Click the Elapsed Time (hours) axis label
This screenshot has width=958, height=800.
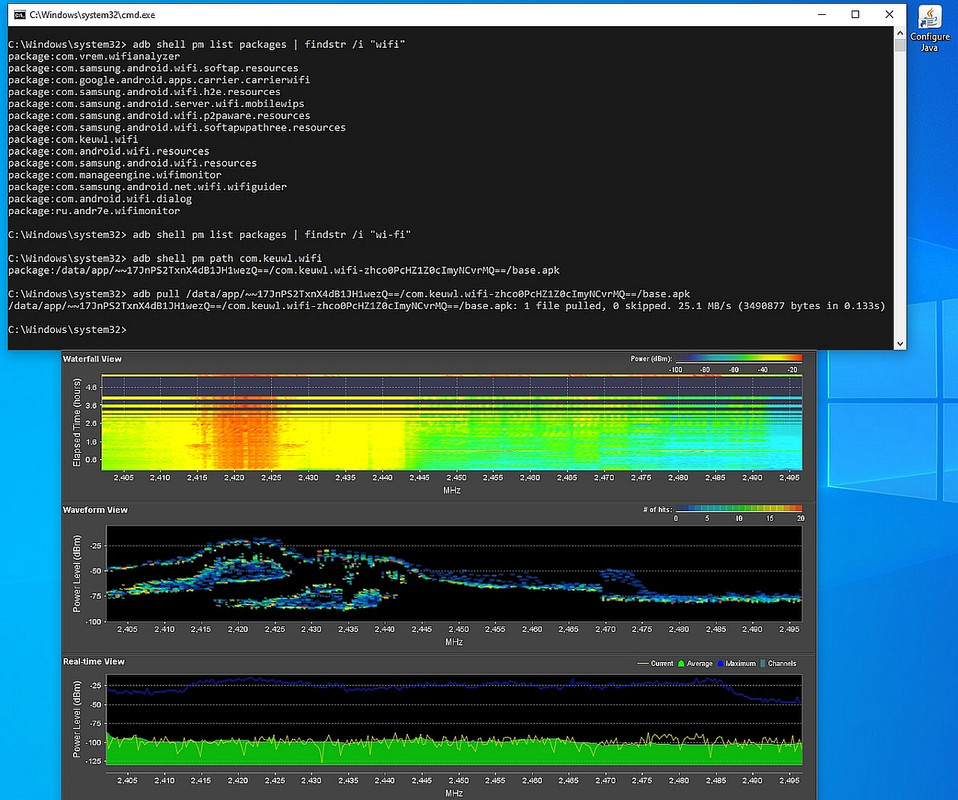76,422
